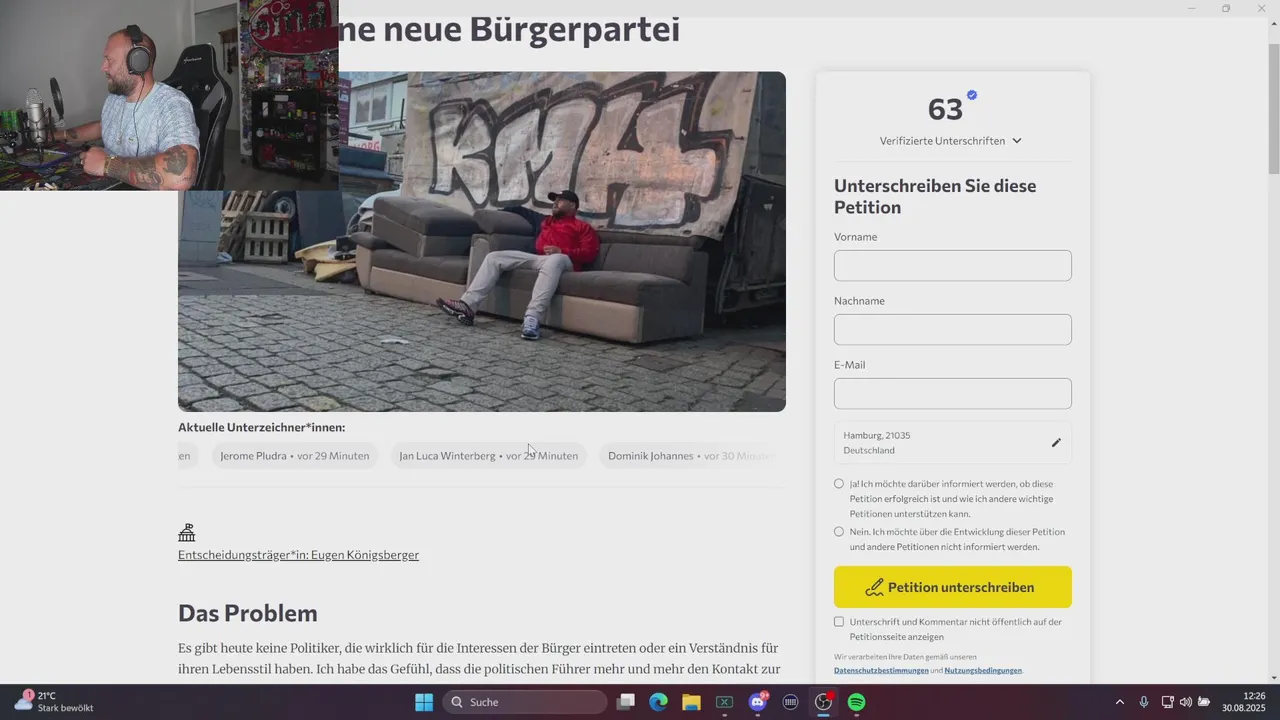Open Spotify from the taskbar
The height and width of the screenshot is (720, 1280).
(x=857, y=702)
